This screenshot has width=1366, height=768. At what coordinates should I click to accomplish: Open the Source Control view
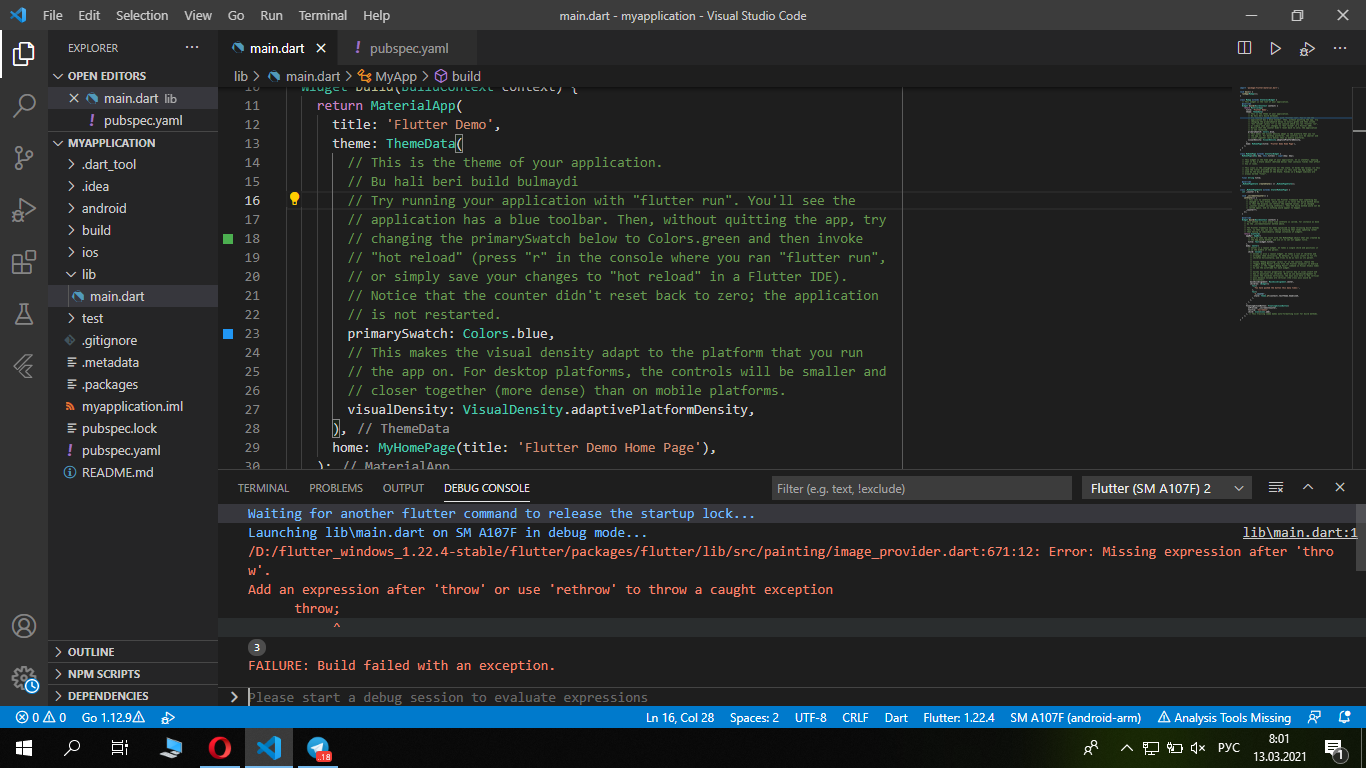pyautogui.click(x=24, y=157)
